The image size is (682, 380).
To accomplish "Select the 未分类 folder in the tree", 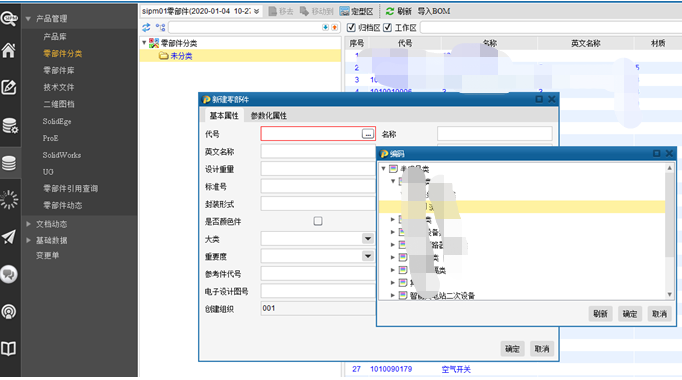I will coord(176,56).
